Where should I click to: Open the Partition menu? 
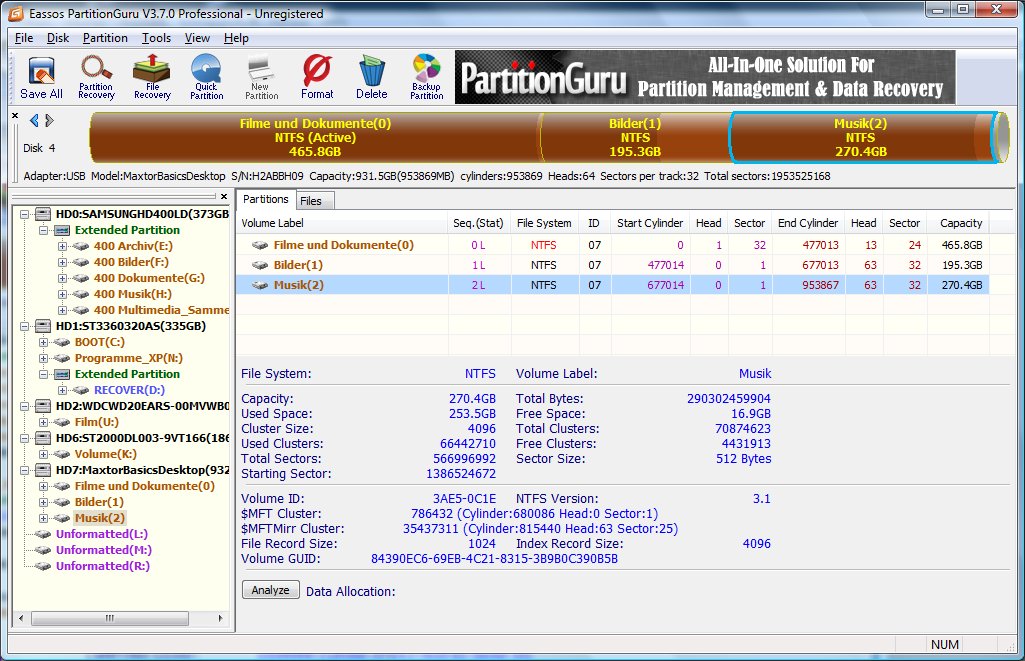[x=105, y=38]
